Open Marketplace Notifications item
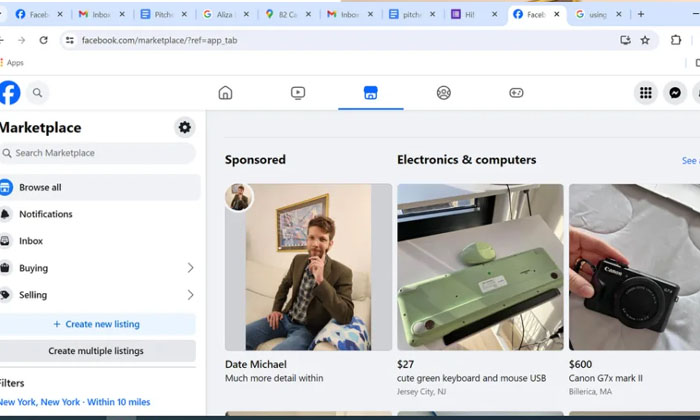 (x=46, y=214)
